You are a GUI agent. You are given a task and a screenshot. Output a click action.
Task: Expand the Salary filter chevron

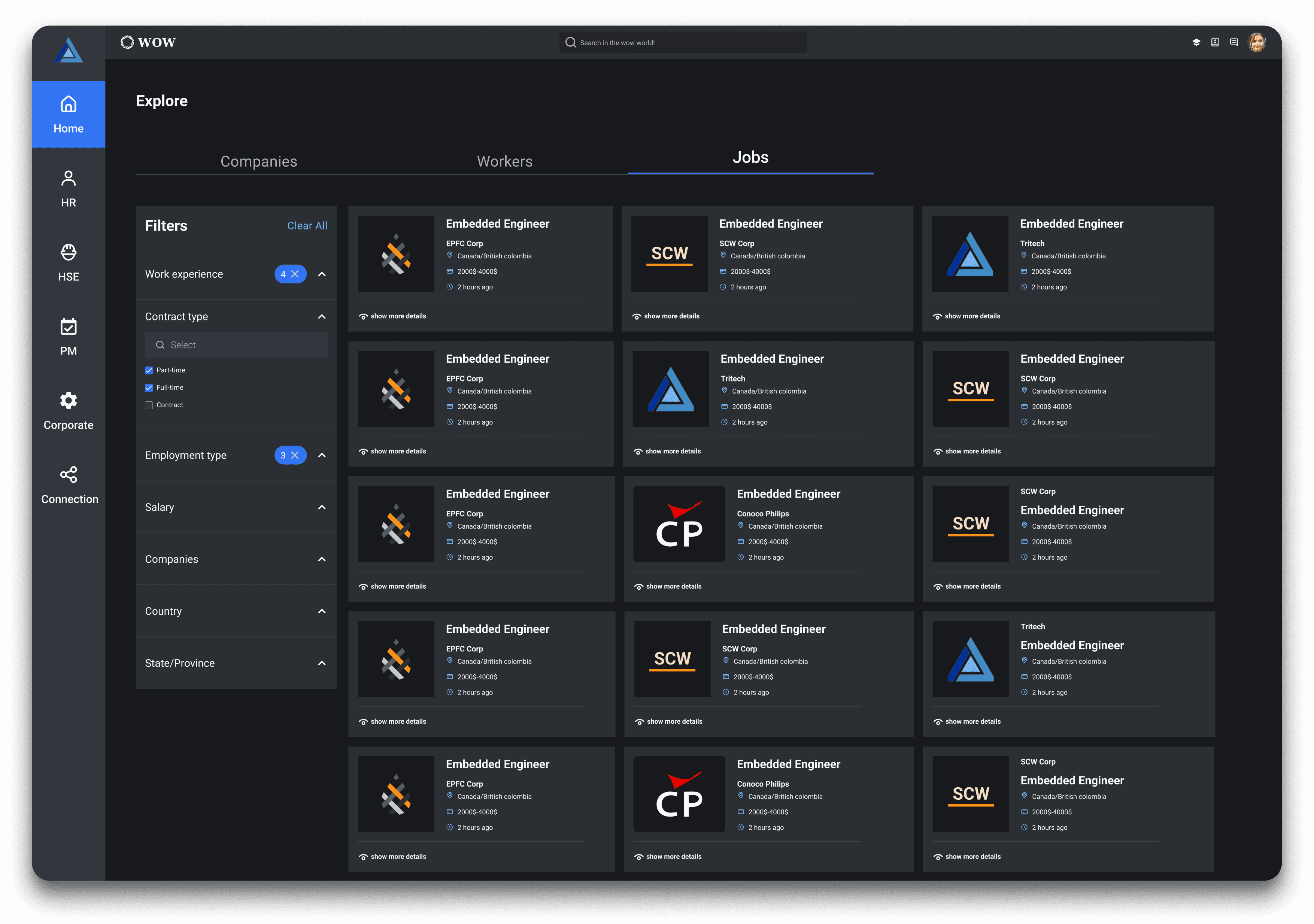pos(322,507)
